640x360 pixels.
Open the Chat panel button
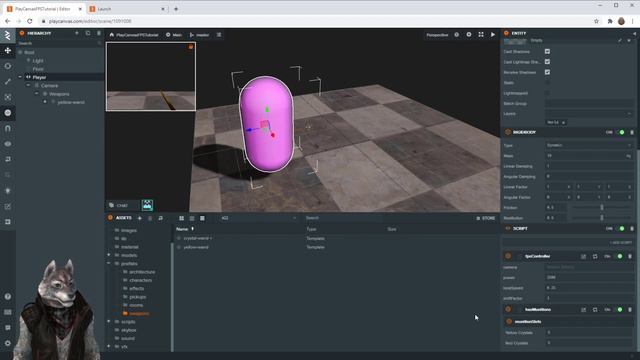[119, 205]
